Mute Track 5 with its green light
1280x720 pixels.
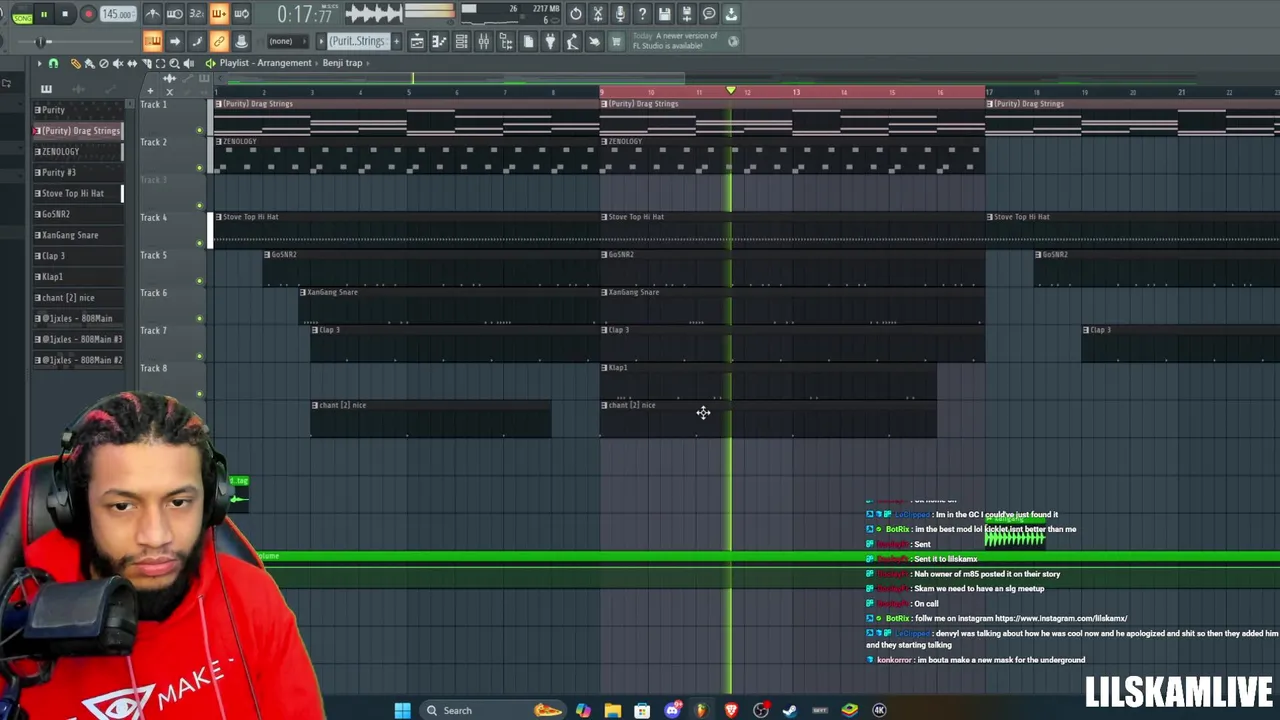[199, 281]
